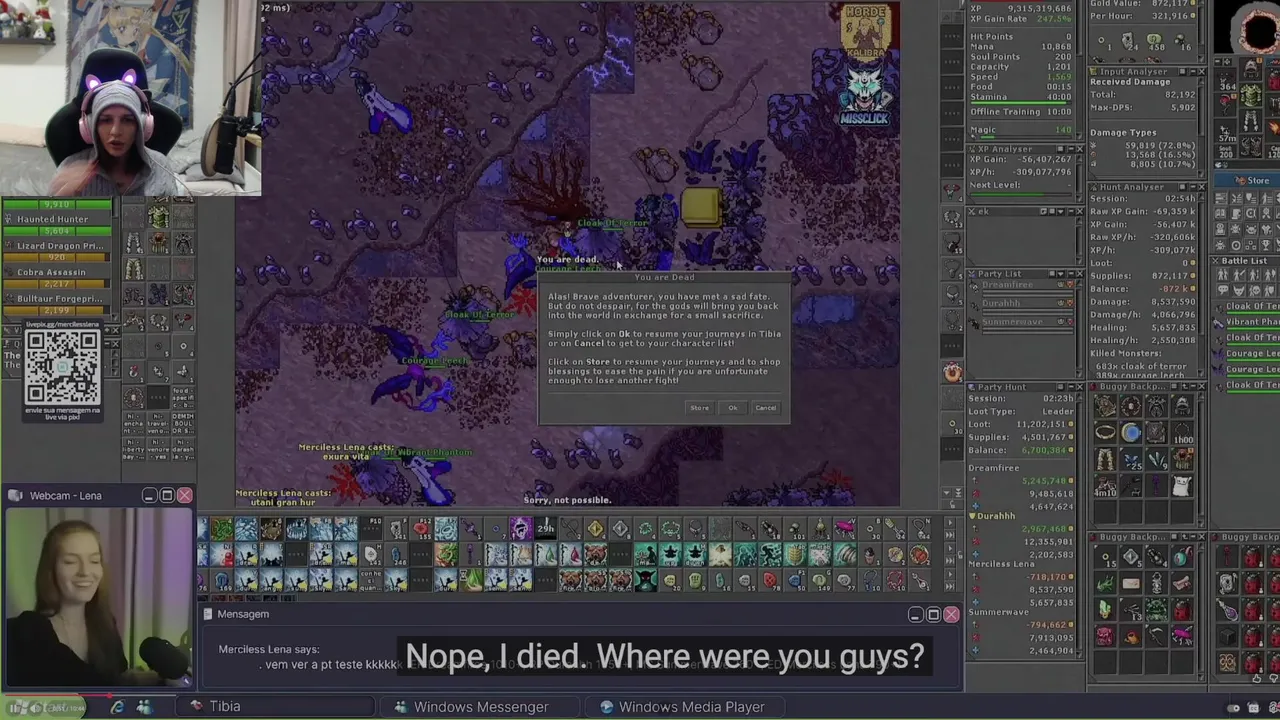
Task: Click the Party Hunt scrollbar
Action: [x=1080, y=525]
